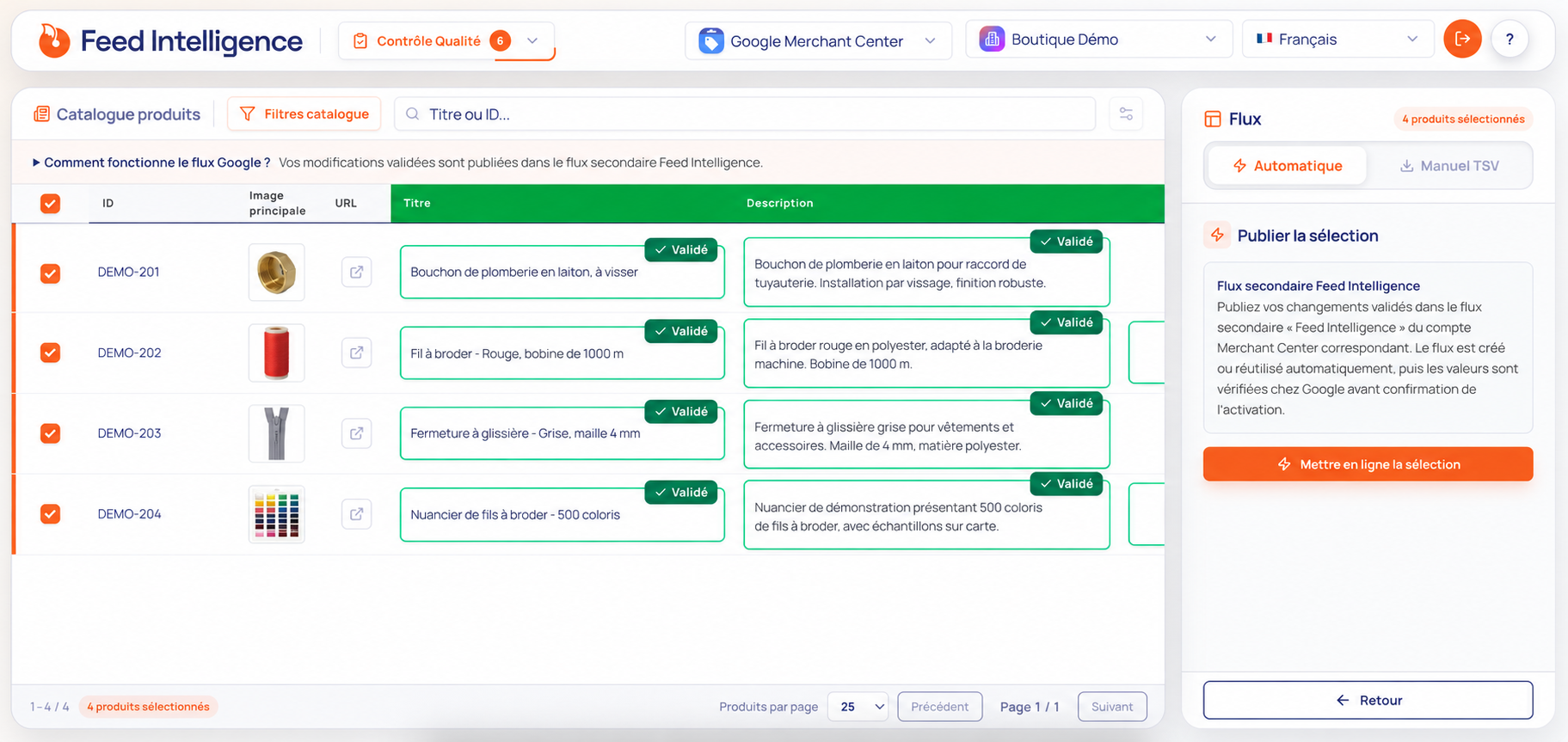Click Mettre en ligne la sélection

coord(1368,464)
